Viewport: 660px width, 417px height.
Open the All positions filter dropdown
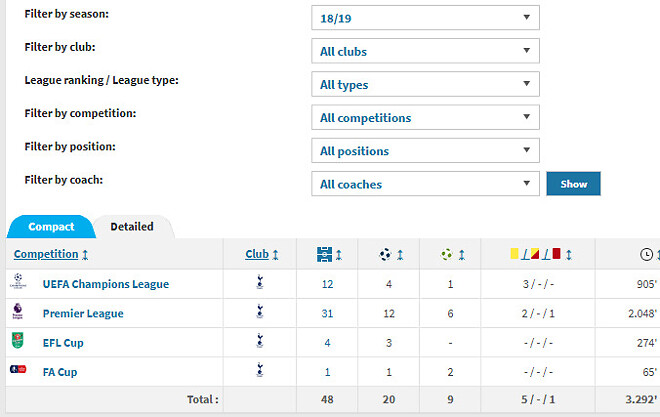(425, 151)
